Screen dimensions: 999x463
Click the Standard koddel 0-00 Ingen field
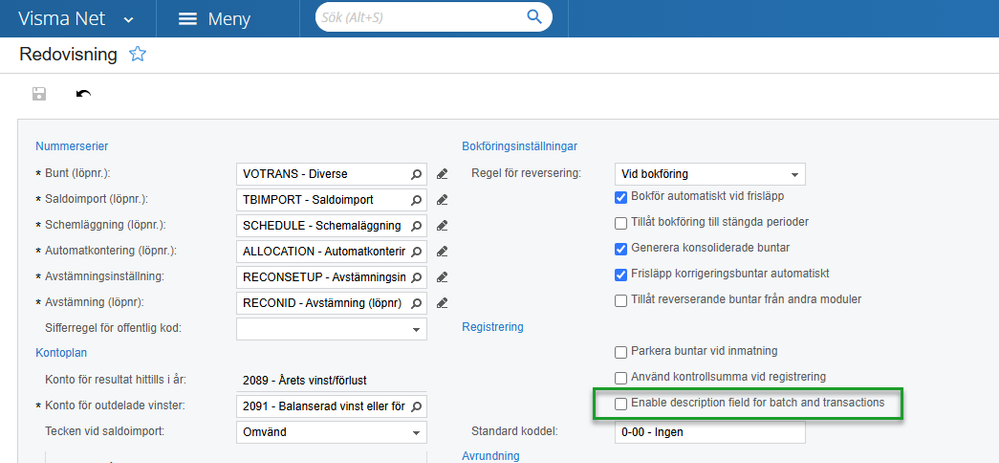pyautogui.click(x=710, y=432)
